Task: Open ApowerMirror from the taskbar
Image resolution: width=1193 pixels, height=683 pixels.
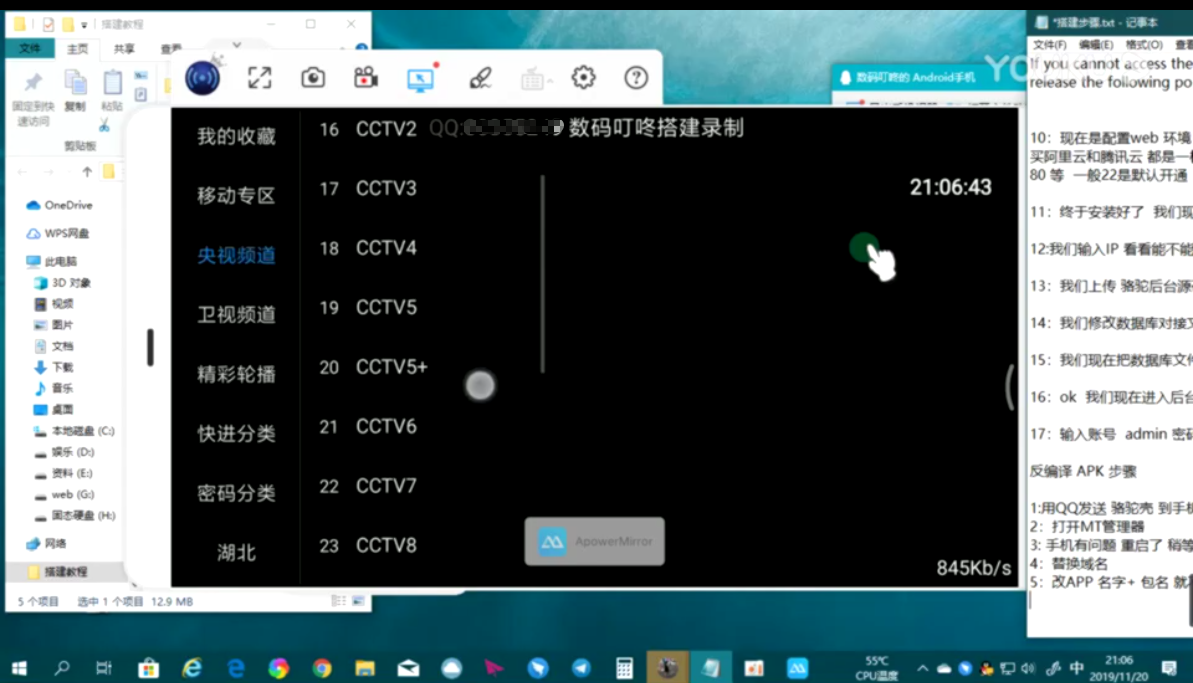Action: [x=797, y=667]
